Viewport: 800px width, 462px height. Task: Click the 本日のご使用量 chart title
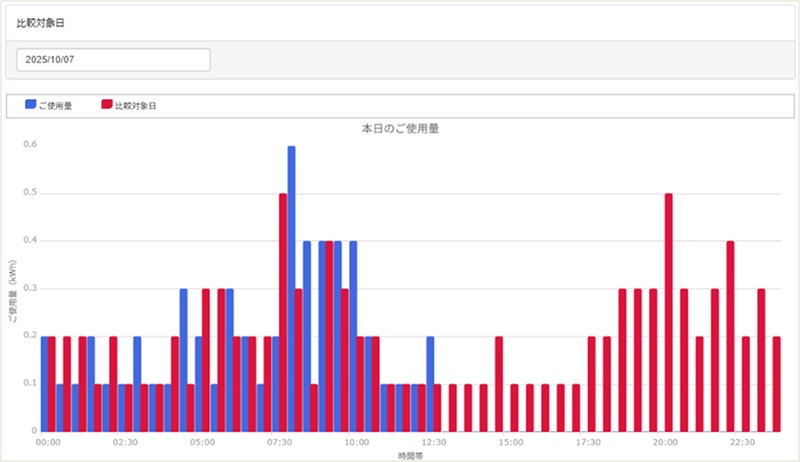(401, 129)
